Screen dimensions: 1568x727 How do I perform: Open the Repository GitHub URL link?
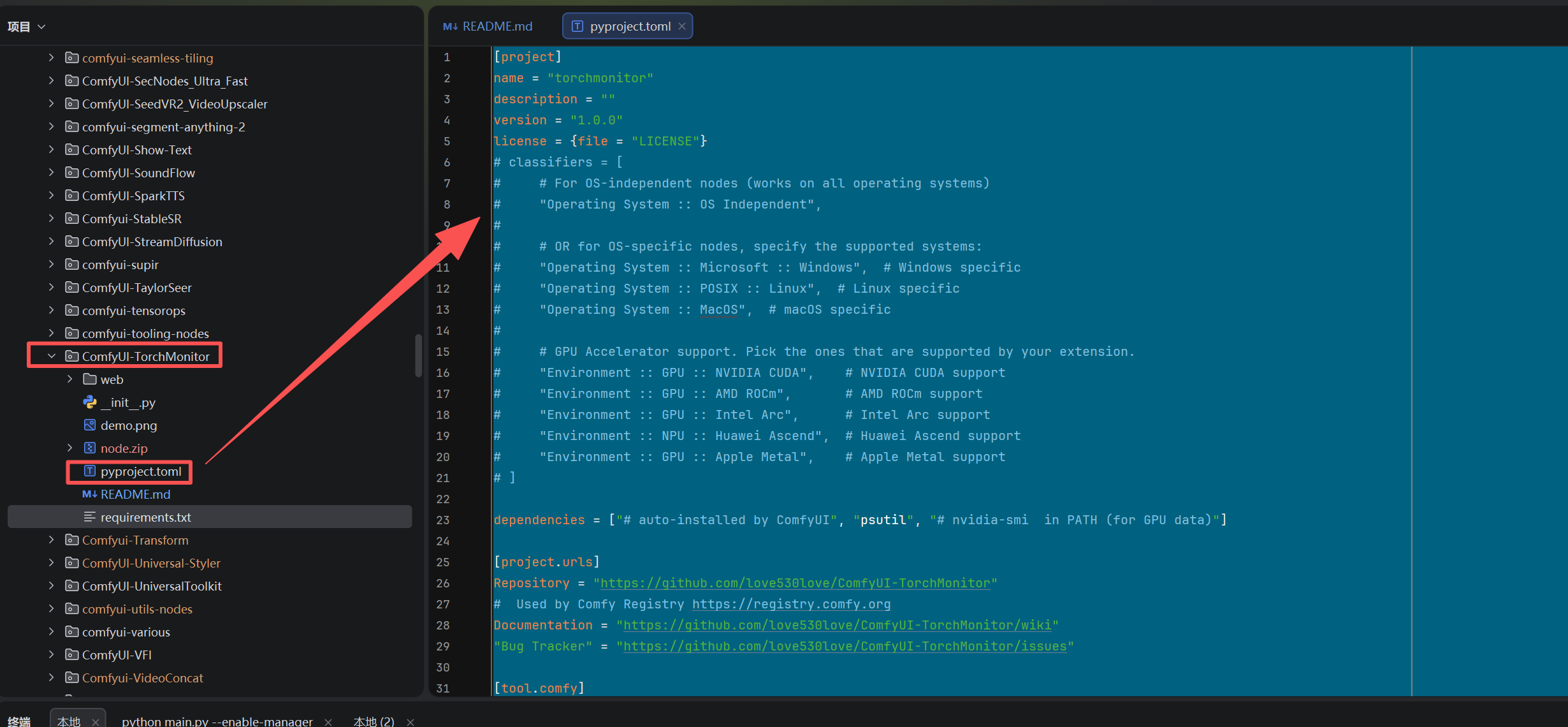pos(795,583)
